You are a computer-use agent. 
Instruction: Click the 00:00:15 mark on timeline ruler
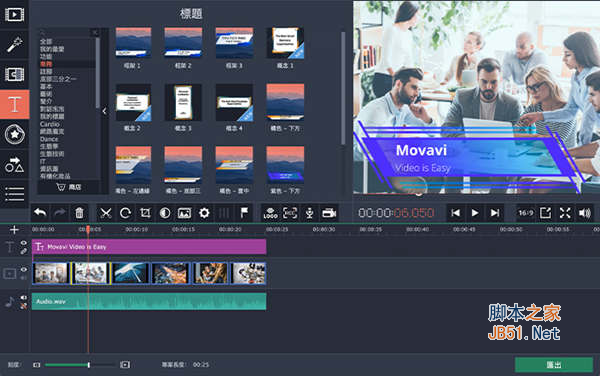[x=183, y=229]
